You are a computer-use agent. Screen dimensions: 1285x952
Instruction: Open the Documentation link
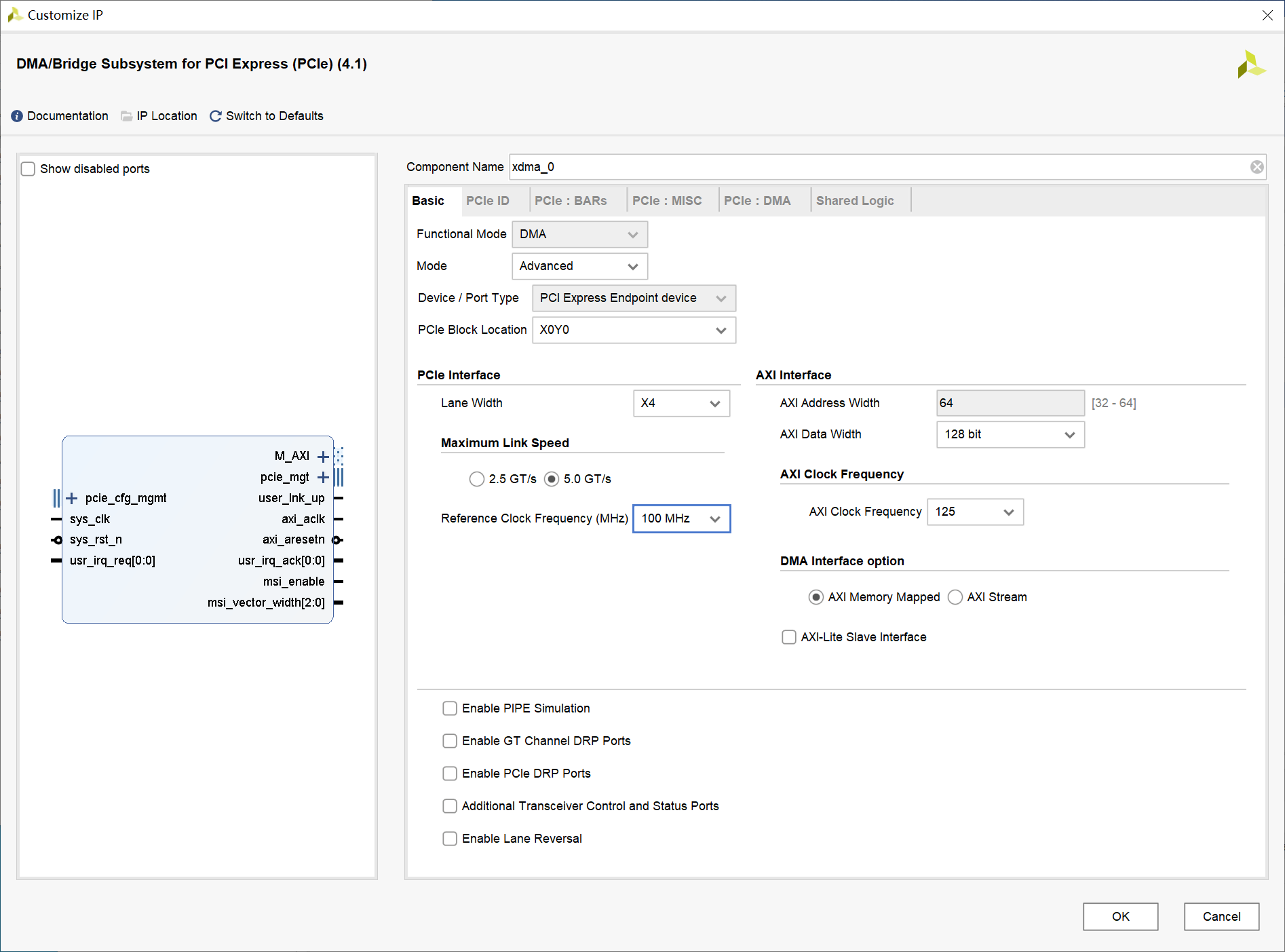click(x=68, y=116)
